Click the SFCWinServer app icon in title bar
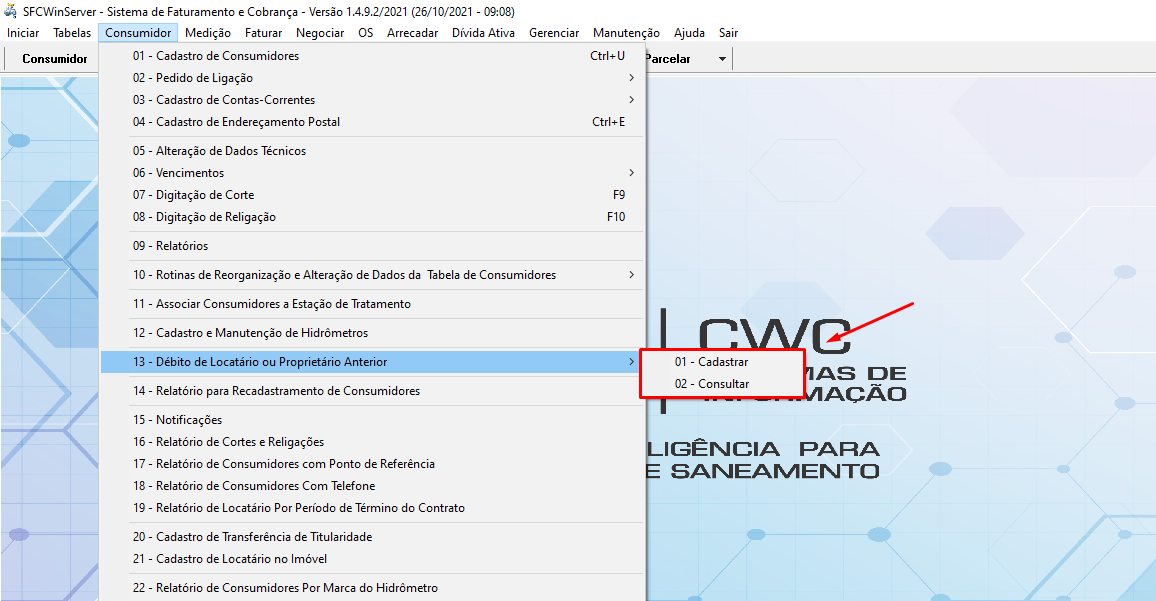 pos(11,11)
